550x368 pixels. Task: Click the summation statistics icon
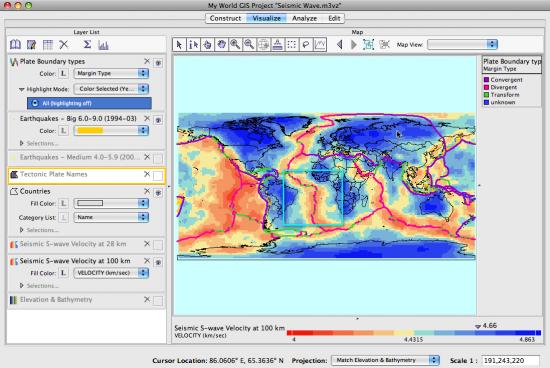[x=87, y=45]
